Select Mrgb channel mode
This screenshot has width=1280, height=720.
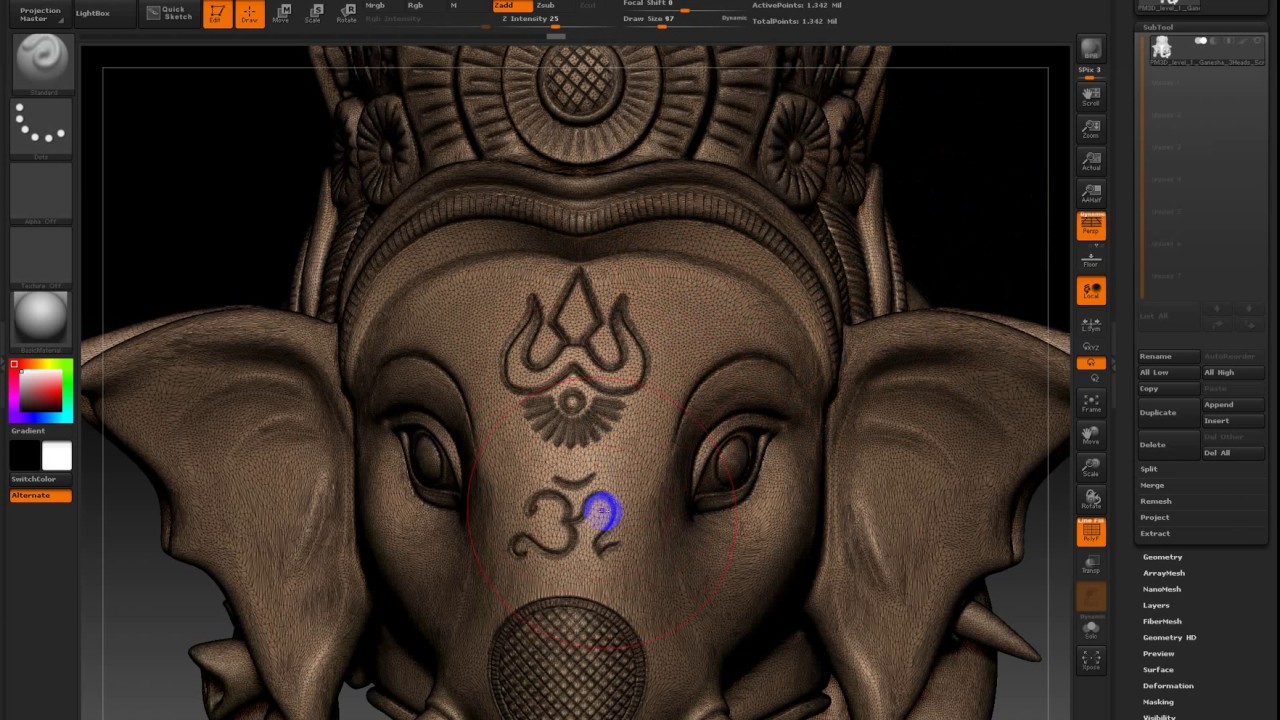point(376,6)
